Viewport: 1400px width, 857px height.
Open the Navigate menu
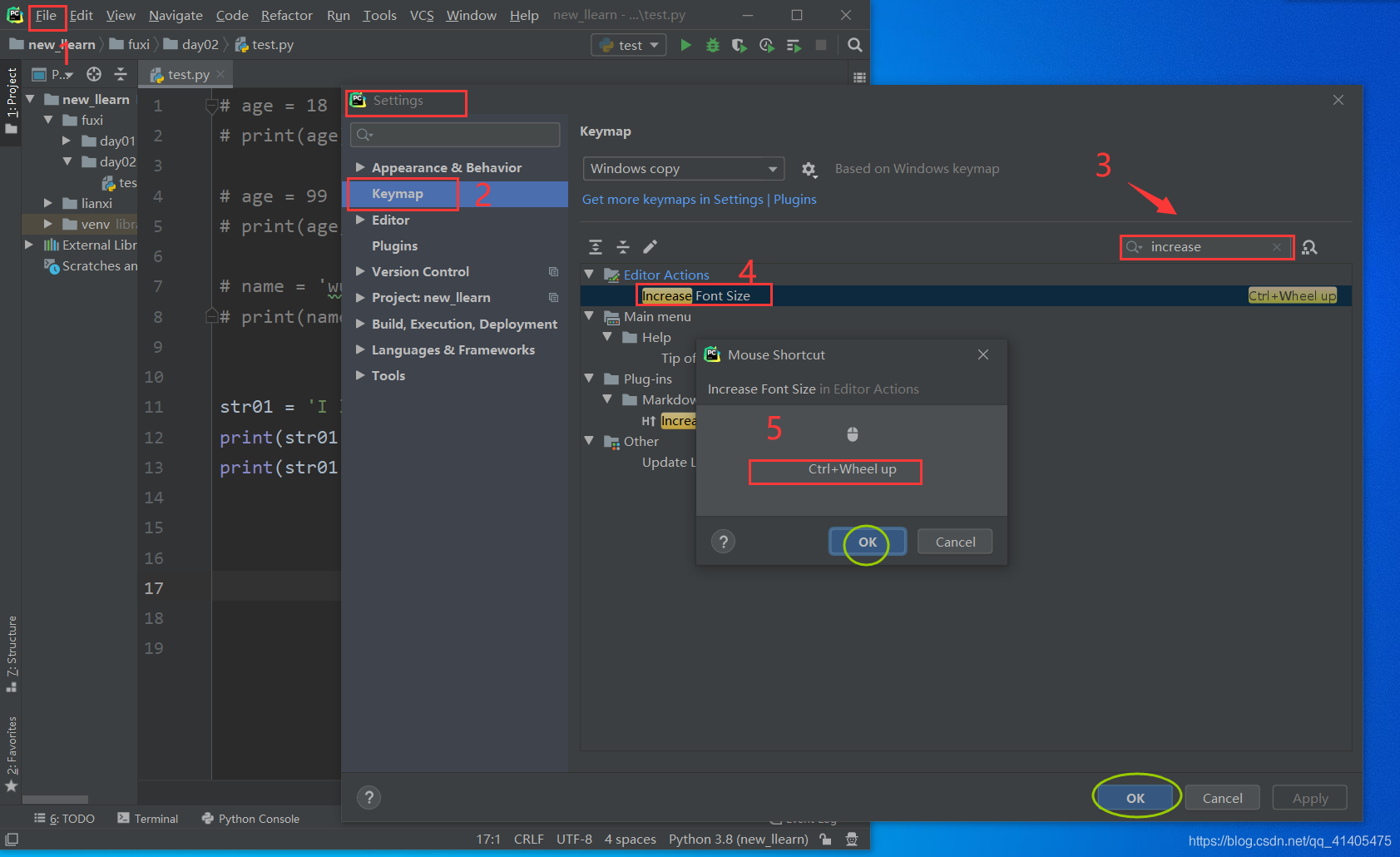click(176, 15)
